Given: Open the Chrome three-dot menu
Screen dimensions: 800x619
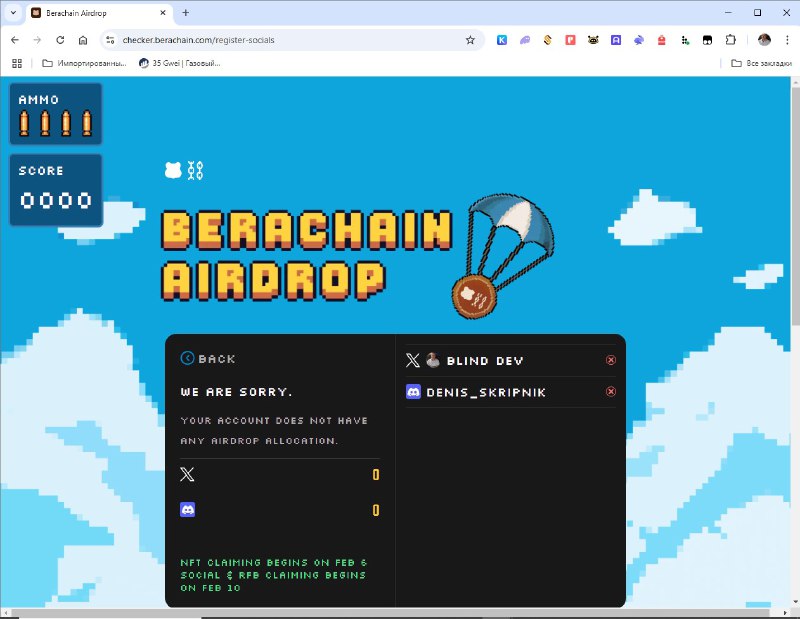Looking at the screenshot, I should [787, 40].
